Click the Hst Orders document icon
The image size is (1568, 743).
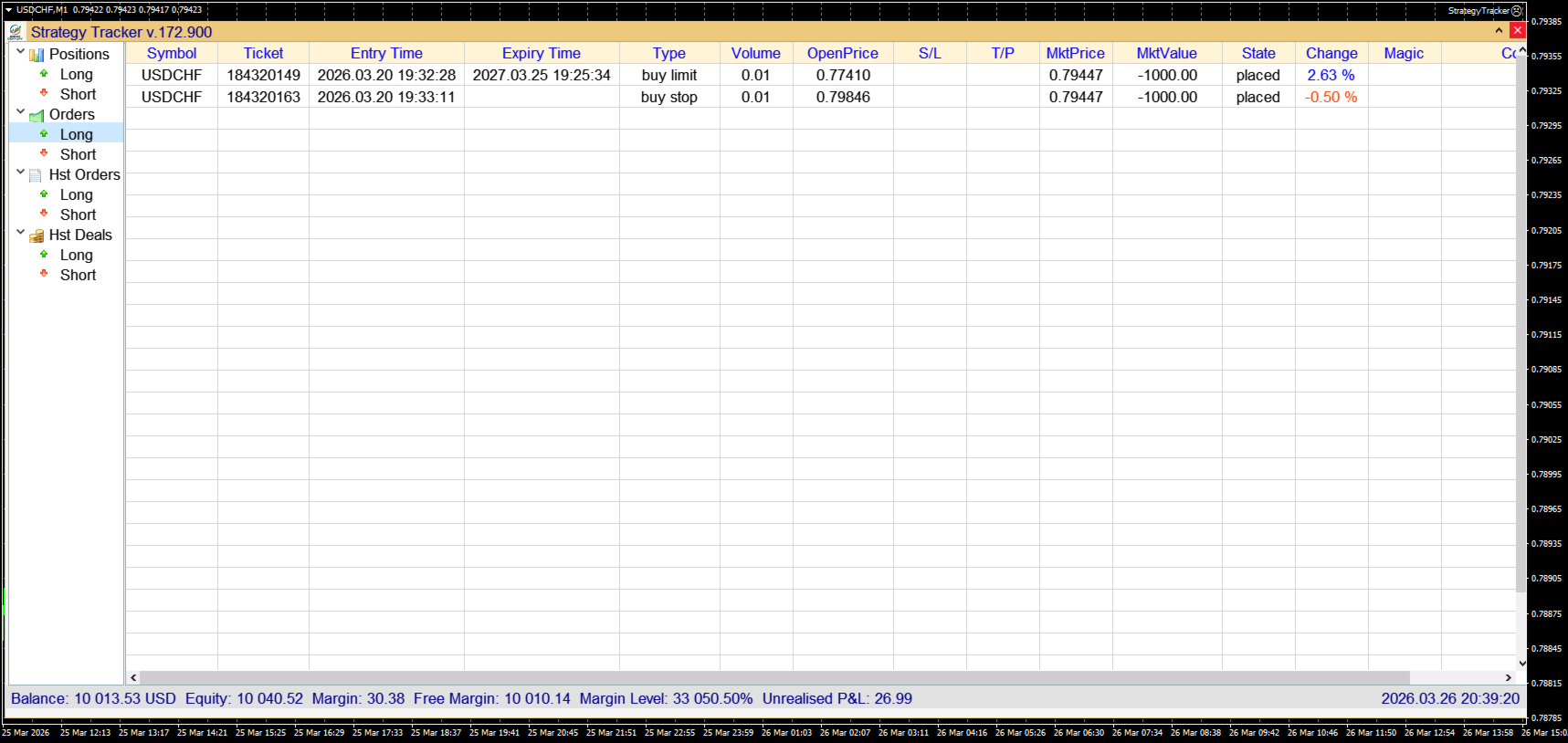tap(36, 175)
